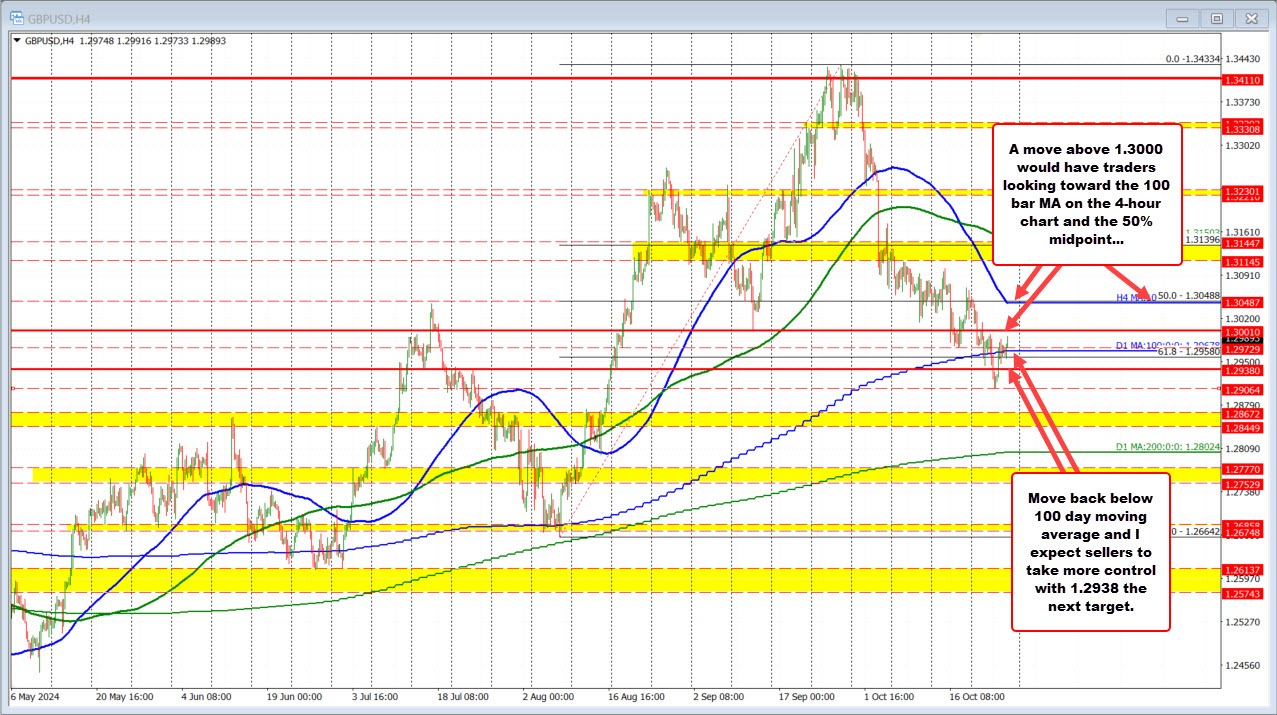Viewport: 1277px width, 715px height.
Task: Click the minimize button on the chart window
Action: [x=1180, y=17]
